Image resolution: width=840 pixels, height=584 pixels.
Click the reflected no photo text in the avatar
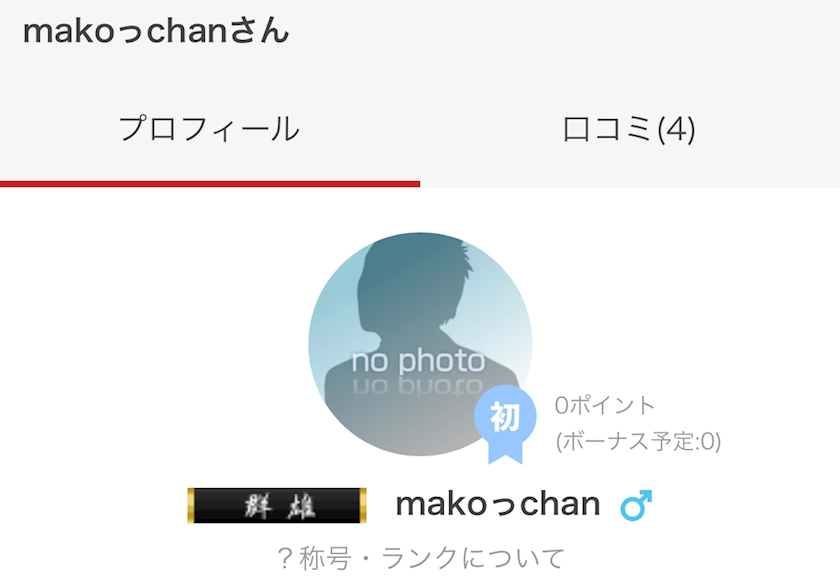point(418,386)
